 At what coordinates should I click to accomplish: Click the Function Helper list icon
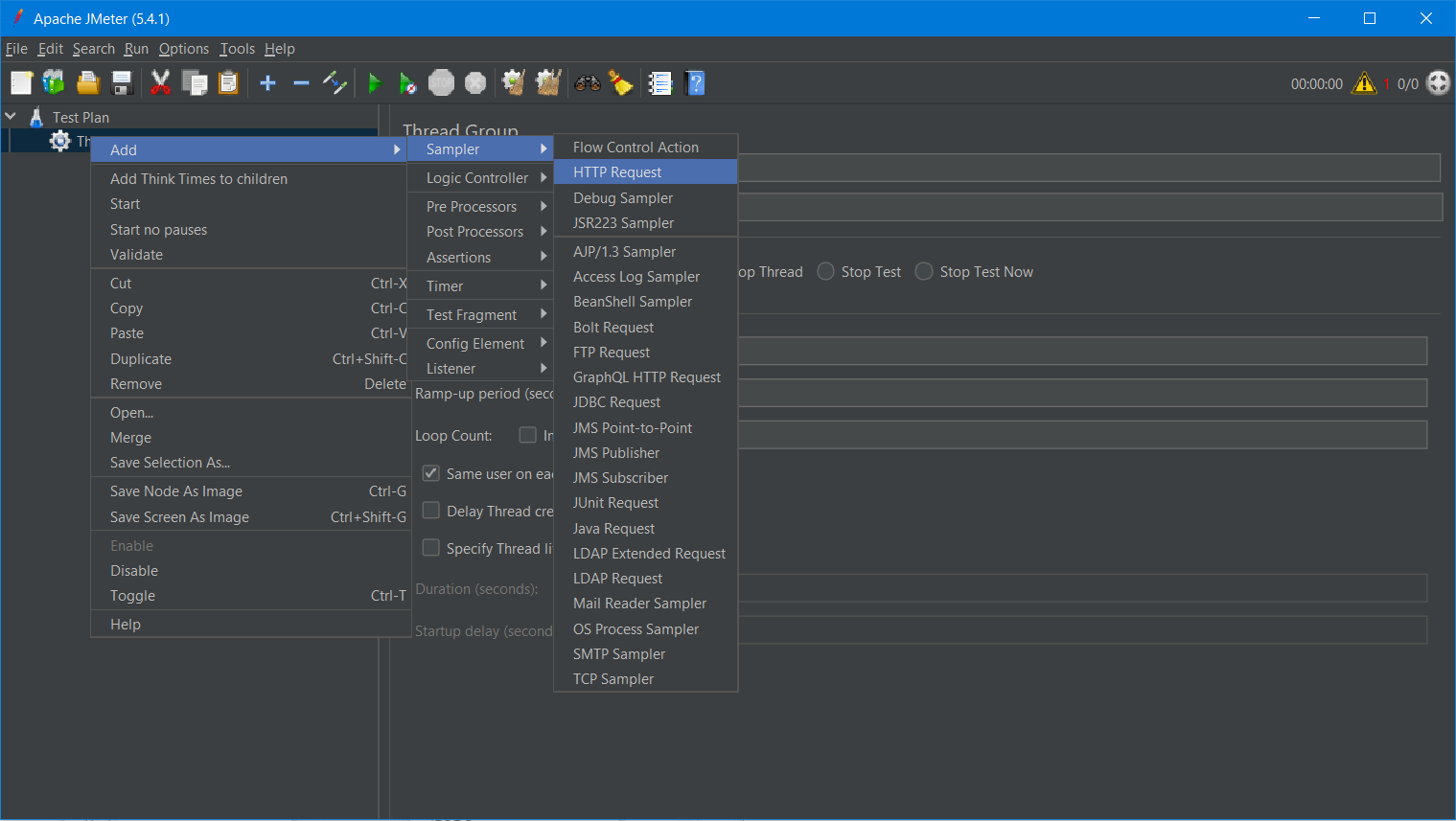(660, 83)
